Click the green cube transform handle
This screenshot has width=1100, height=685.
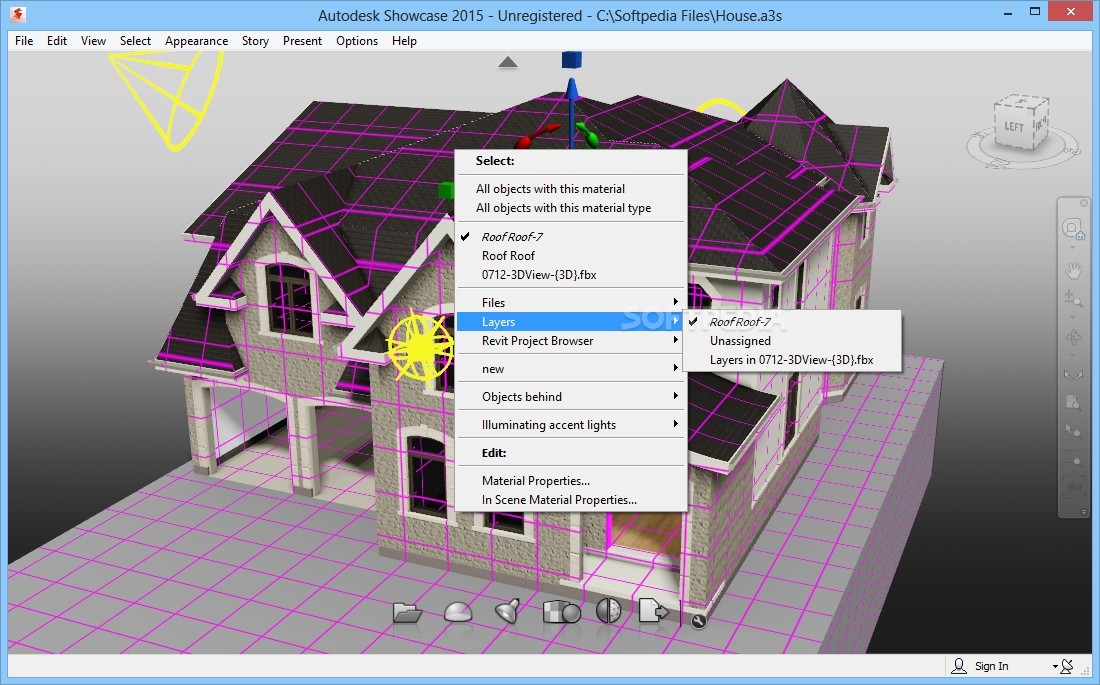click(x=446, y=189)
